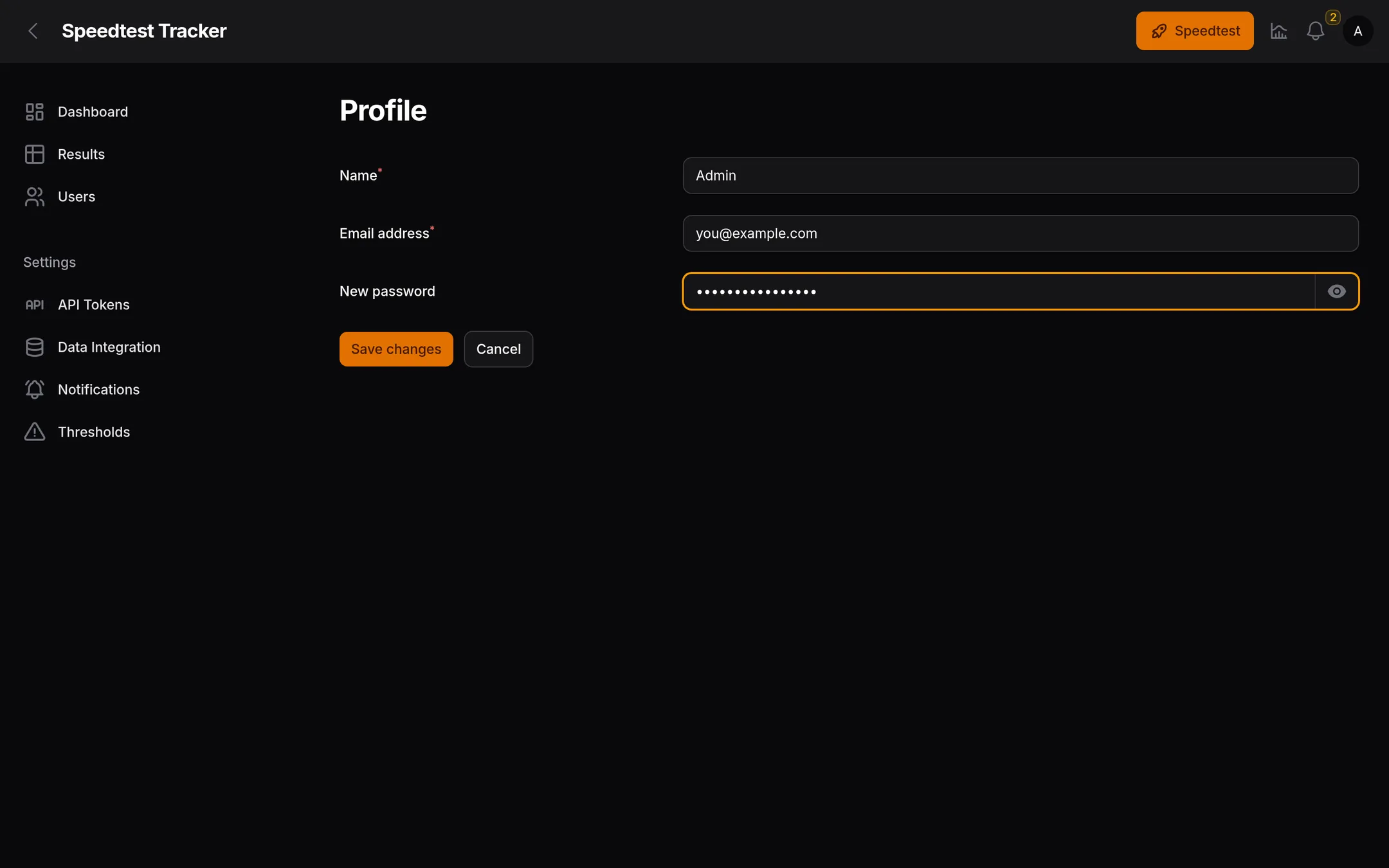Click inside the New password field
The width and height of the screenshot is (1389, 868).
click(999, 291)
